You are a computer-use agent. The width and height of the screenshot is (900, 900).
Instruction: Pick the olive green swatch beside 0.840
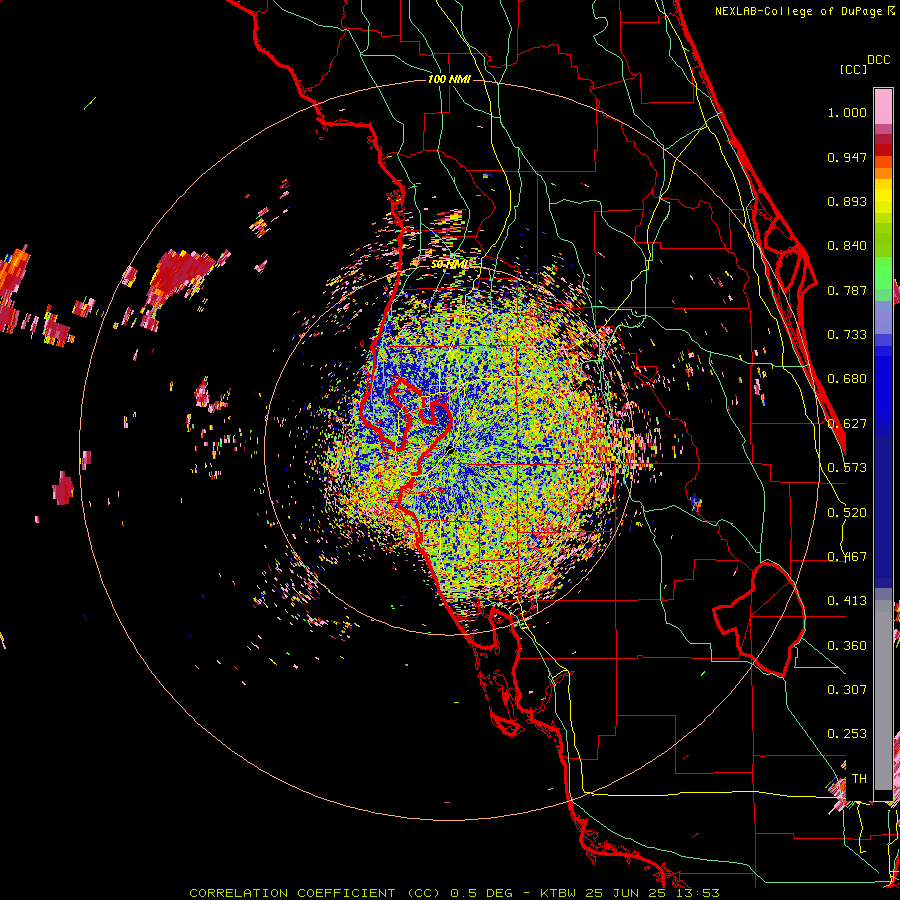(883, 240)
